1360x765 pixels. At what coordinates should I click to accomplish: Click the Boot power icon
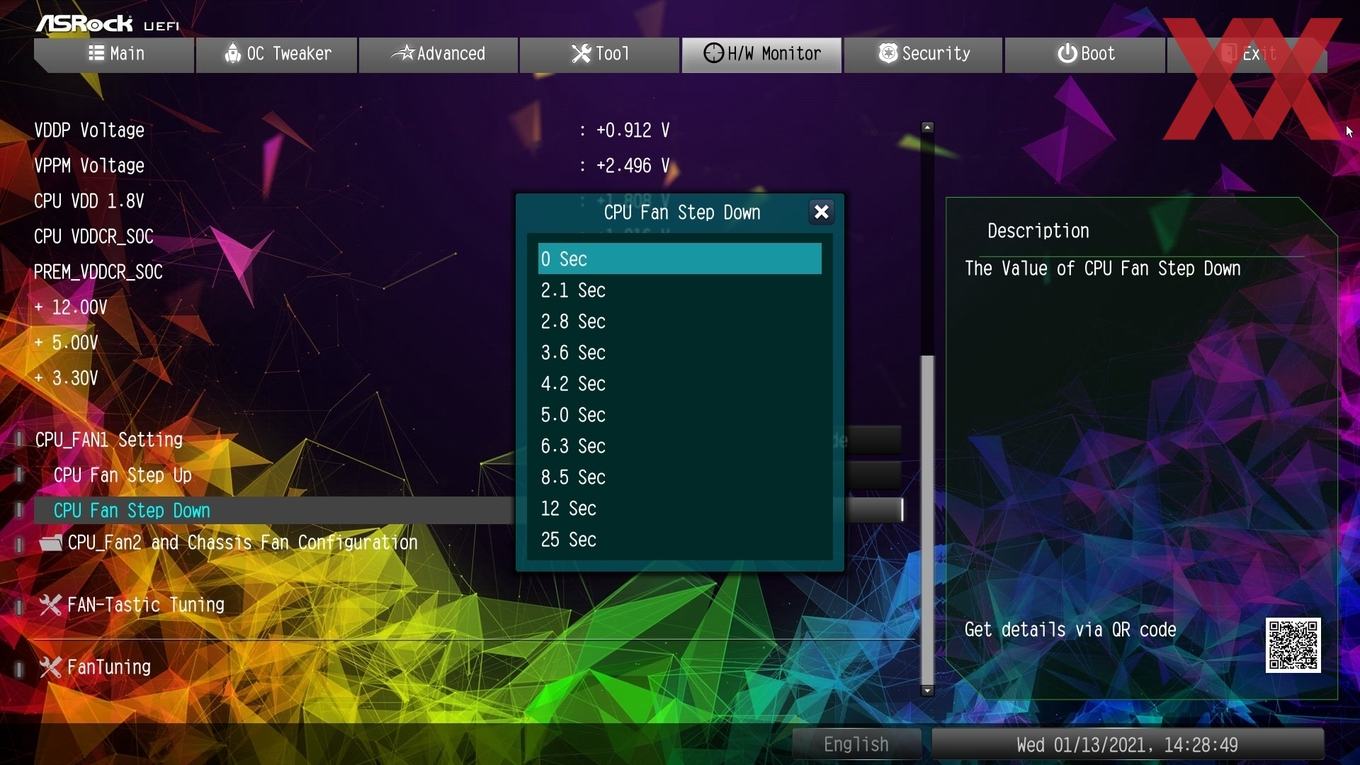click(1067, 53)
